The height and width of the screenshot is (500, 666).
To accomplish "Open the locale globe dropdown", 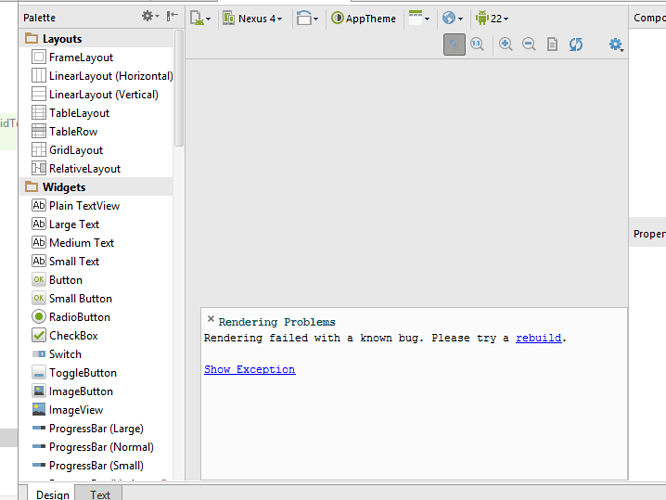I will (x=452, y=18).
